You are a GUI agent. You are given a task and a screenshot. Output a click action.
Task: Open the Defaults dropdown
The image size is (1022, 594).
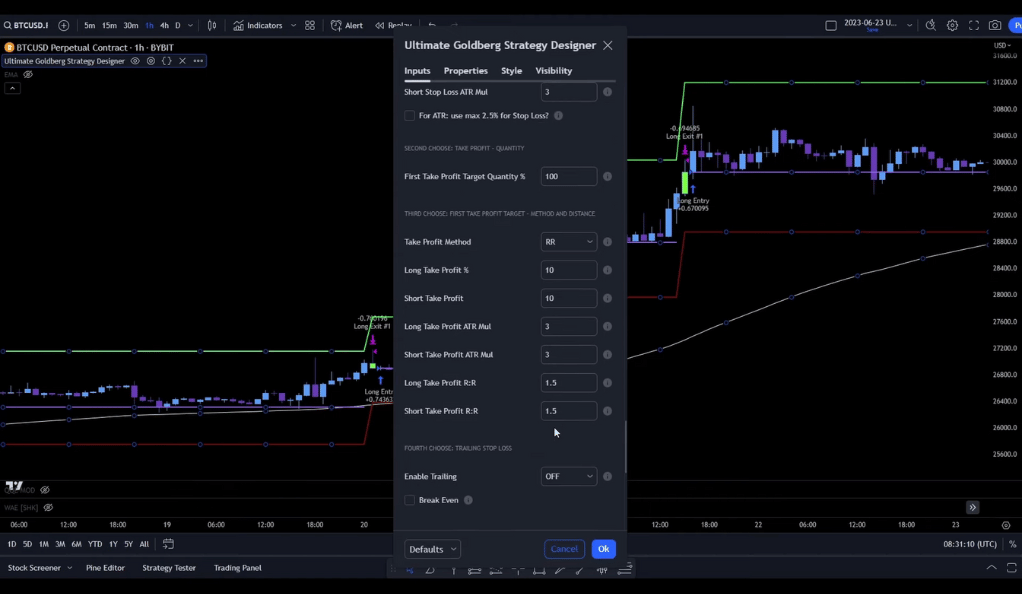[x=432, y=549]
